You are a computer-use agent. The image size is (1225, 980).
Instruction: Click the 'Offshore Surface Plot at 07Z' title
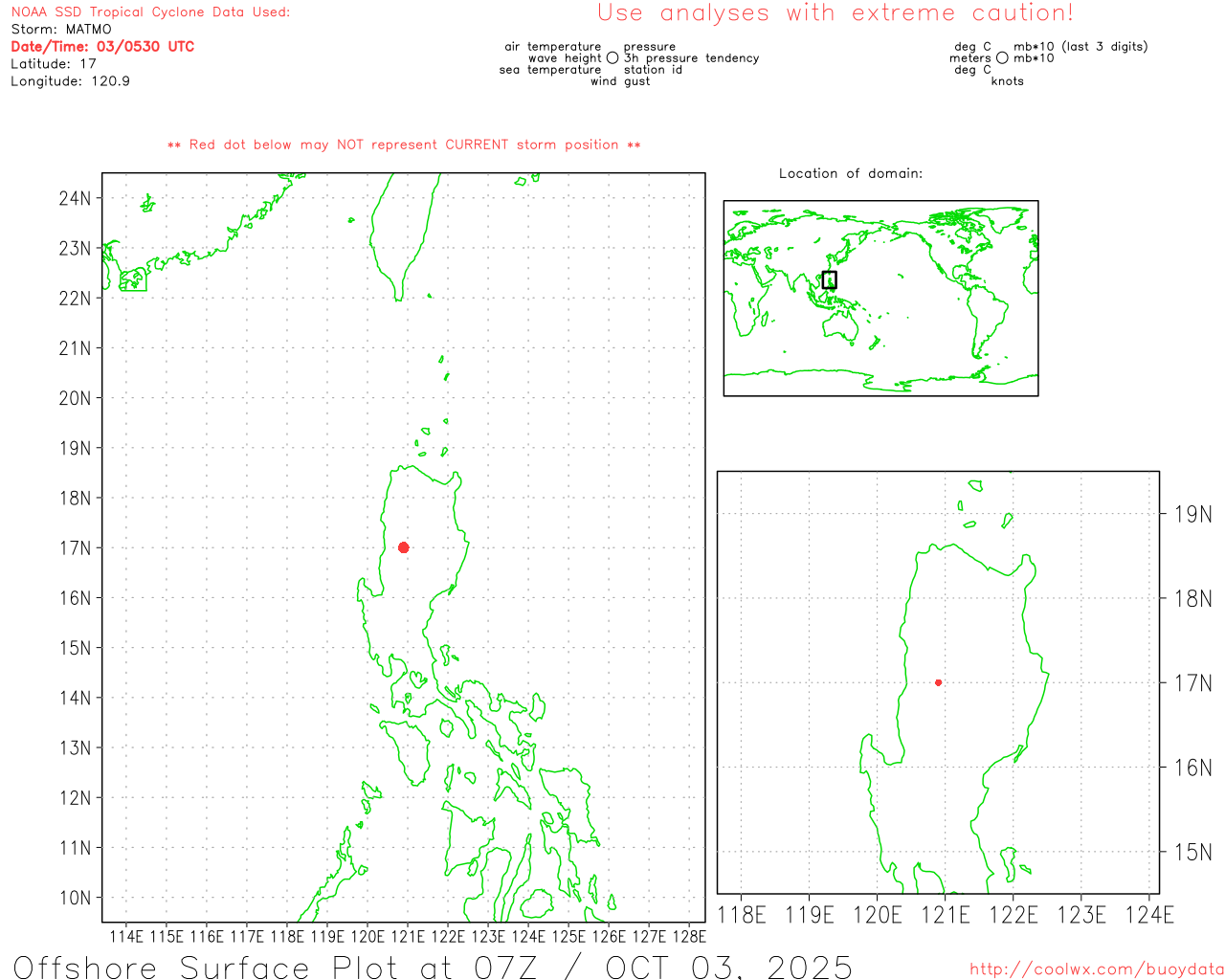(x=433, y=967)
